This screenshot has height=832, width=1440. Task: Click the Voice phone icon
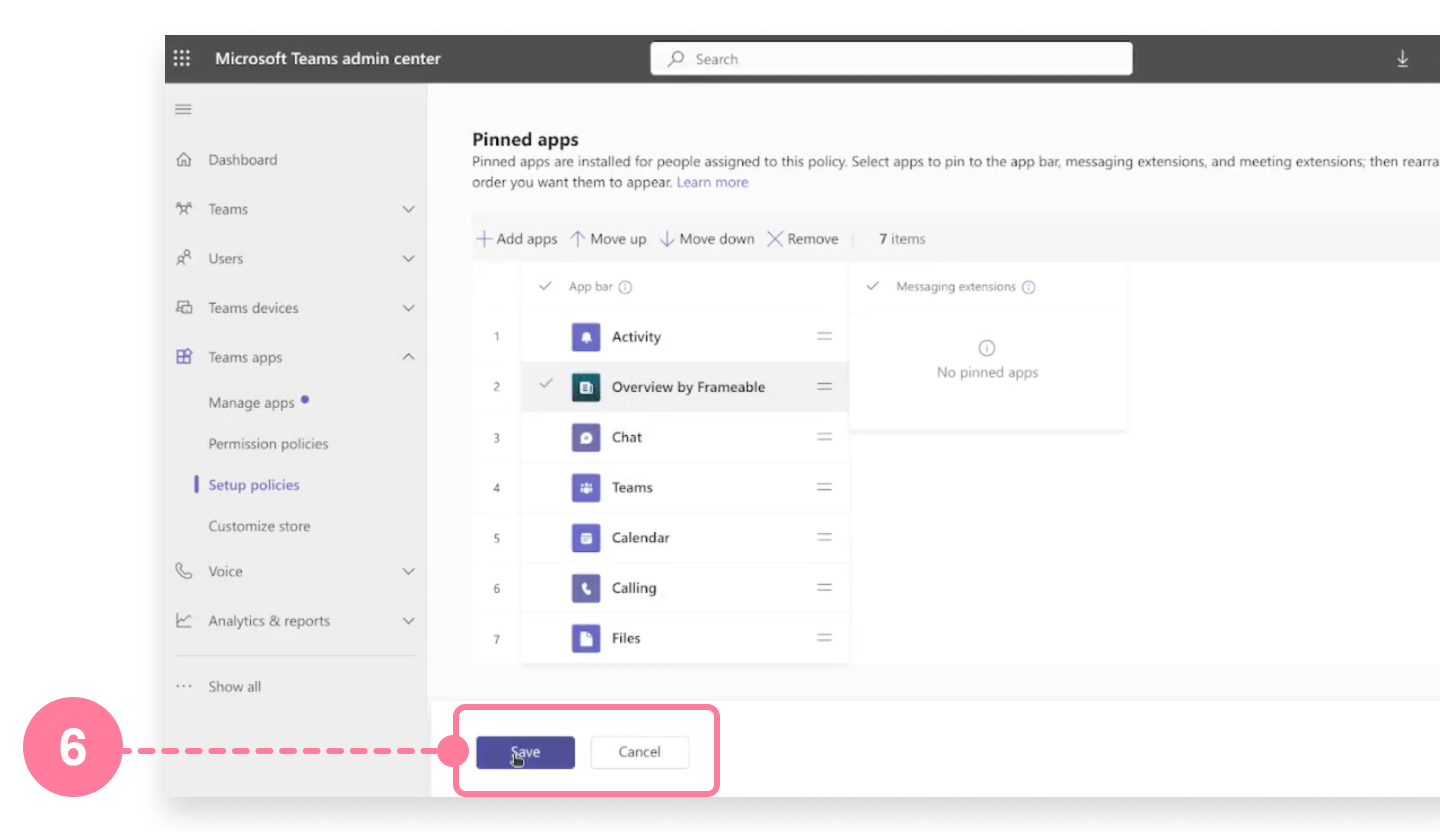coord(183,571)
